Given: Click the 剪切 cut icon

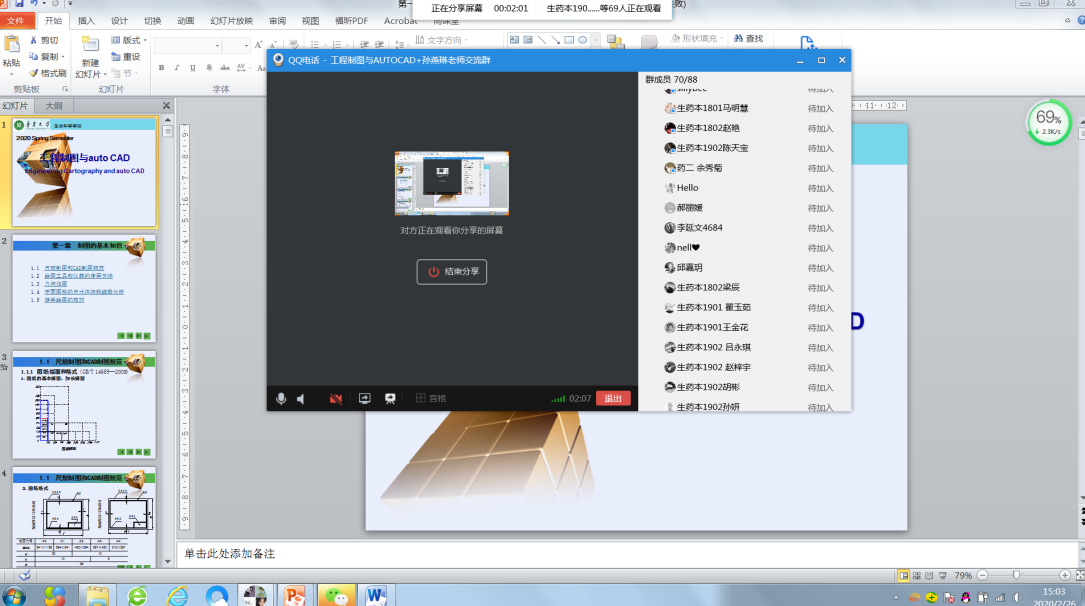Looking at the screenshot, I should pyautogui.click(x=44, y=40).
